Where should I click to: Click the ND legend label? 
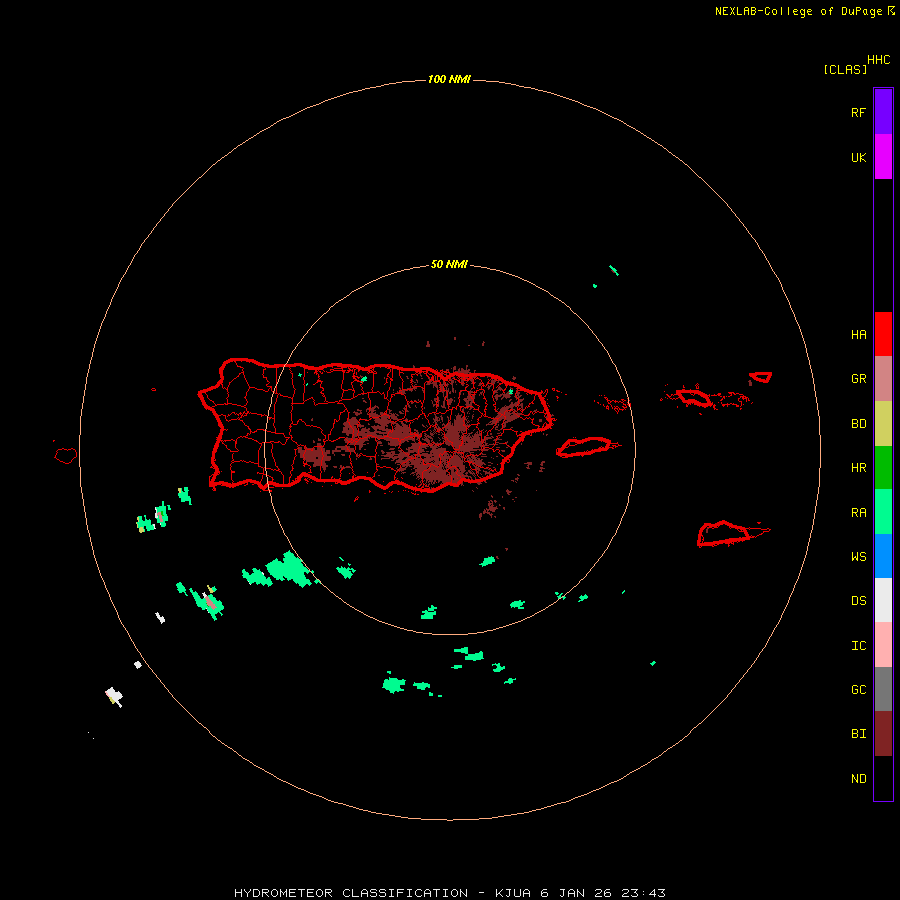pos(858,779)
